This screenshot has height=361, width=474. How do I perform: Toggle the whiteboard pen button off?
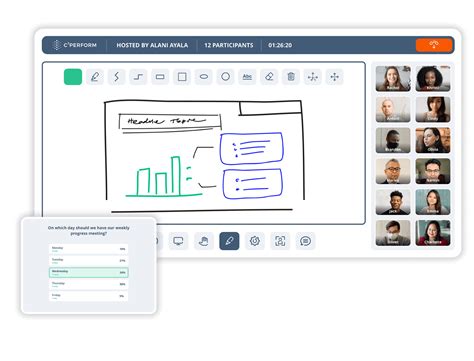[229, 241]
